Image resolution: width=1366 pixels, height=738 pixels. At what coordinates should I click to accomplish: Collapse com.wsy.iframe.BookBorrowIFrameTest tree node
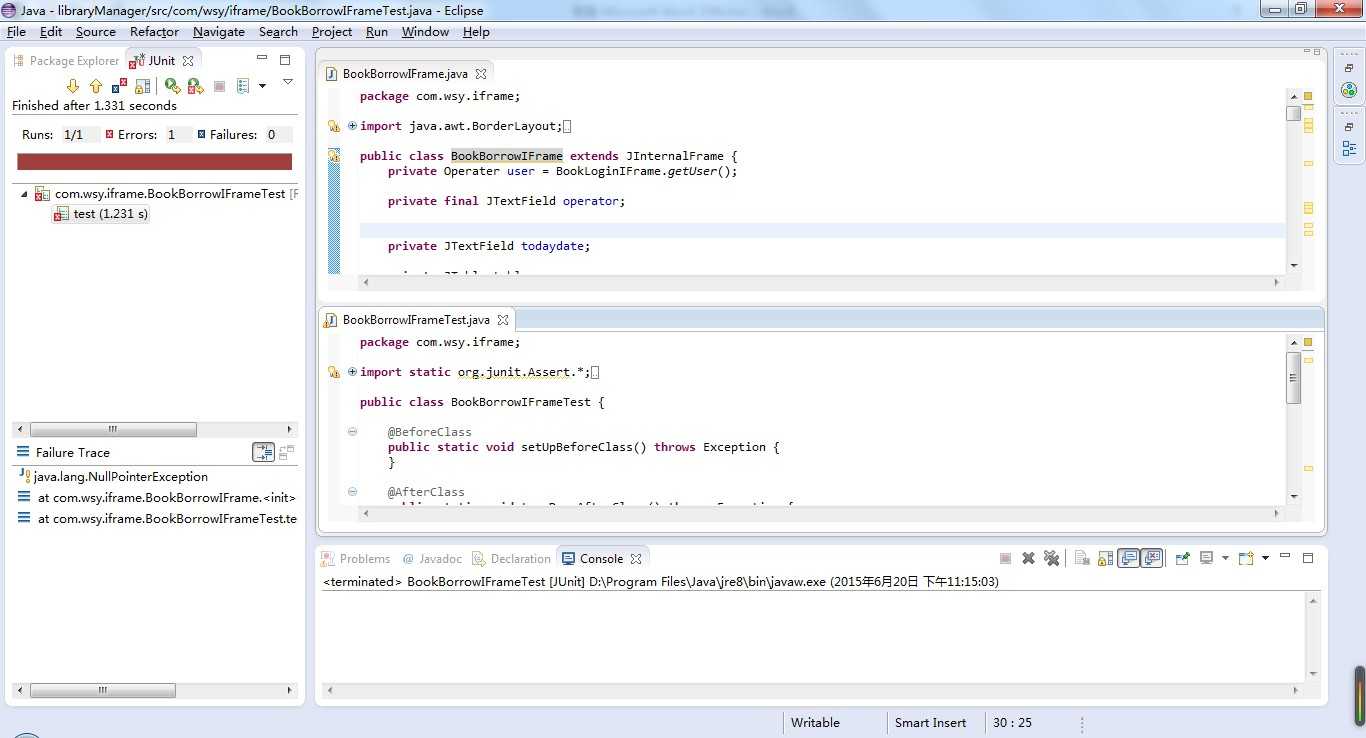(x=24, y=194)
